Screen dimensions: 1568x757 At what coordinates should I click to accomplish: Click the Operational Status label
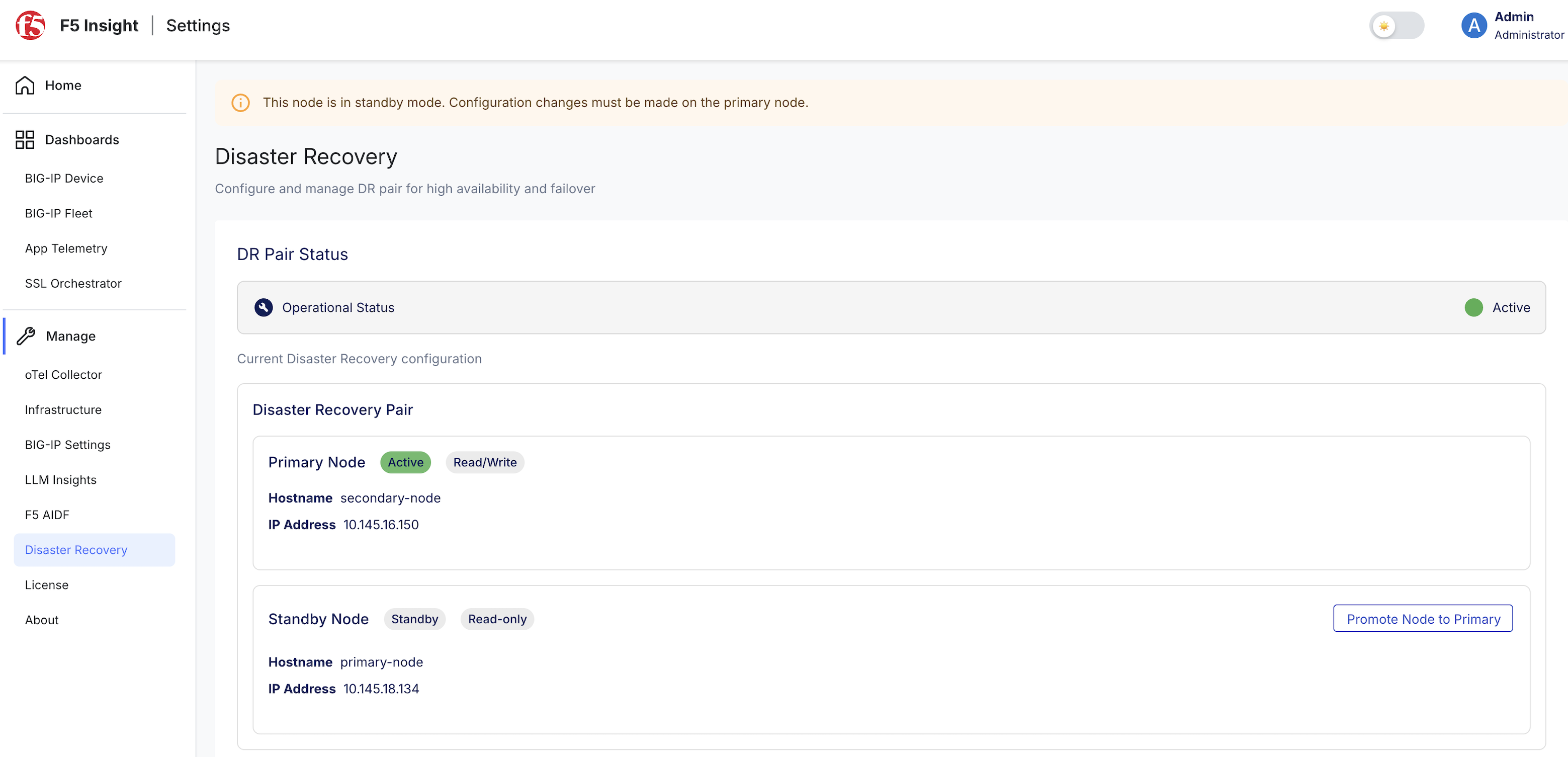(x=338, y=307)
